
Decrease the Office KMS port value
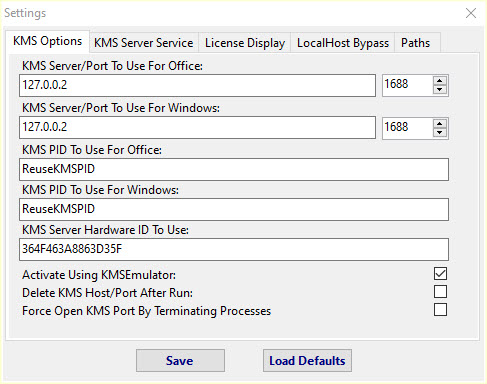(440, 90)
